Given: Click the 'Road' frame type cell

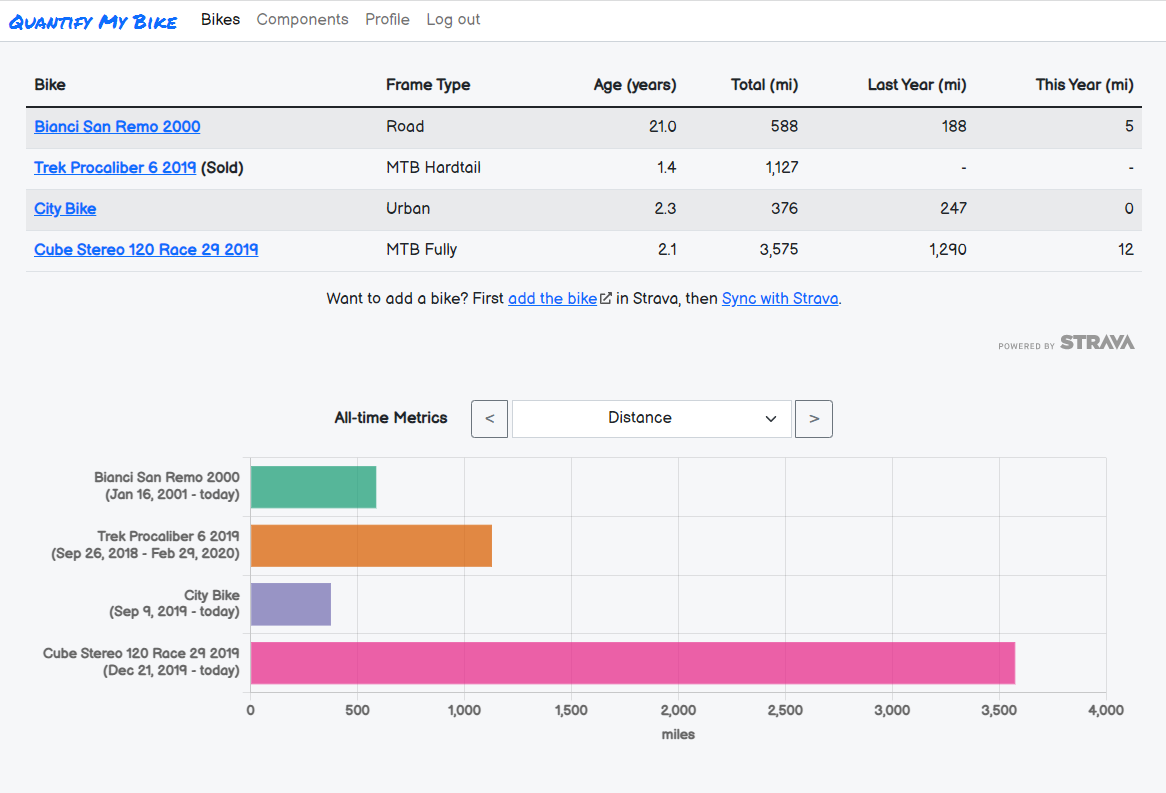Looking at the screenshot, I should [x=405, y=126].
